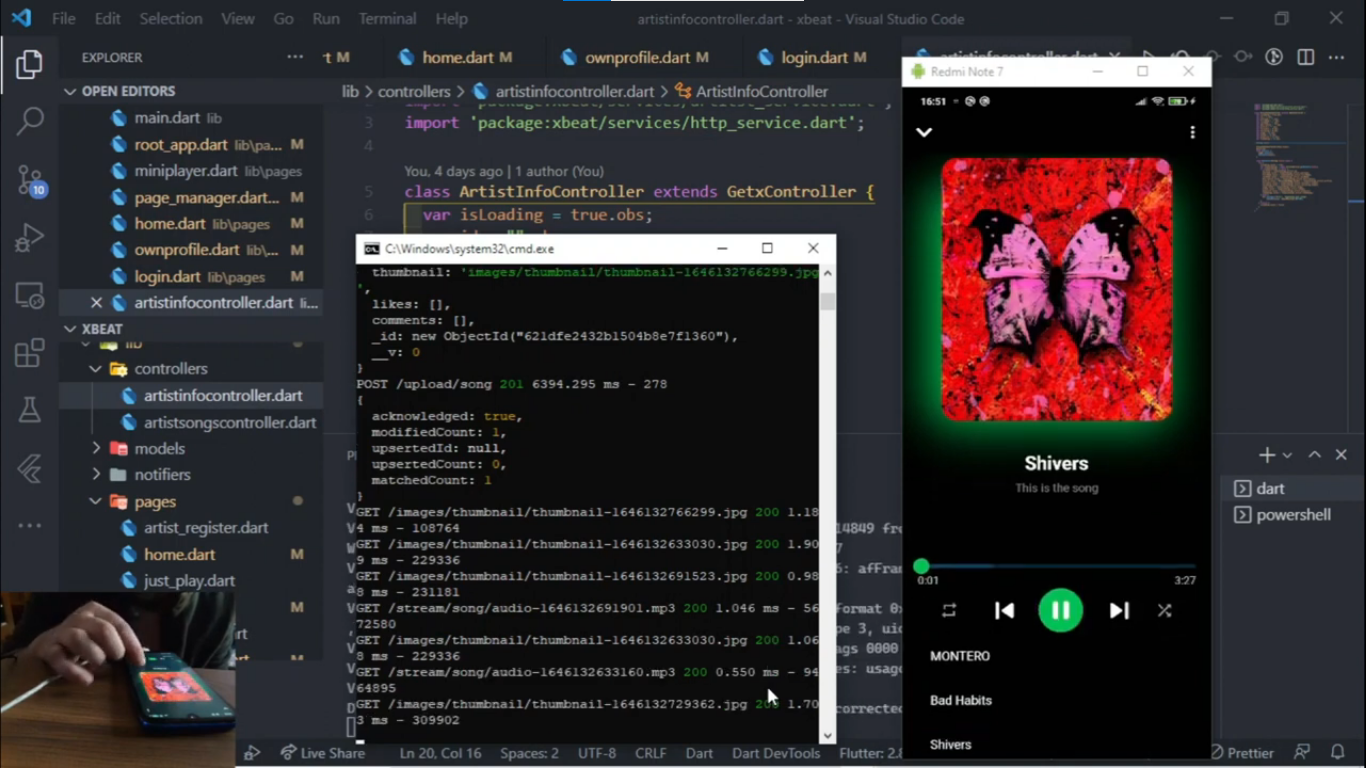Screen dimensions: 1366x768
Task: Open the Search view in activity bar
Action: coord(29,121)
